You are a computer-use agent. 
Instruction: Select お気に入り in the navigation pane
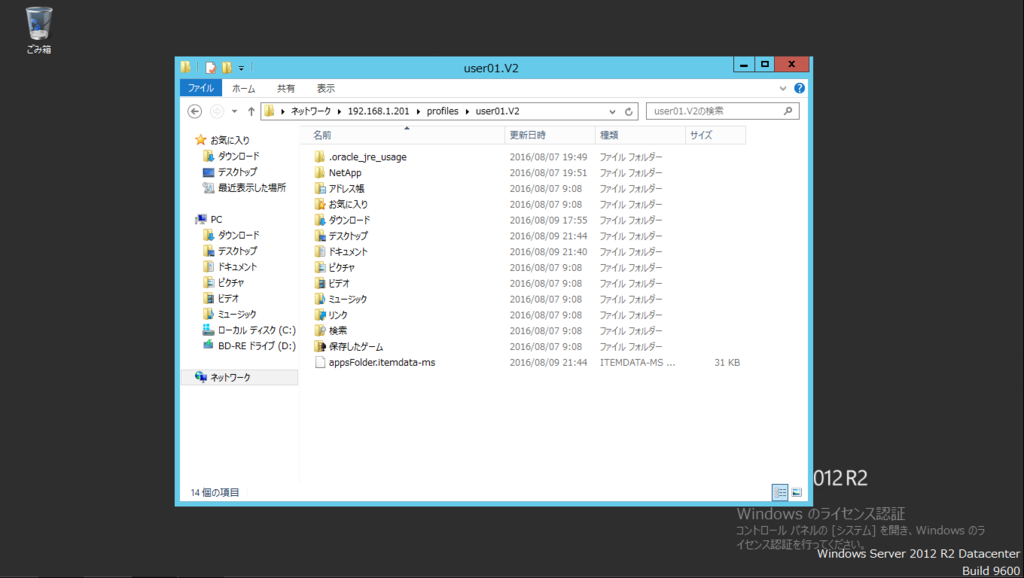point(223,140)
